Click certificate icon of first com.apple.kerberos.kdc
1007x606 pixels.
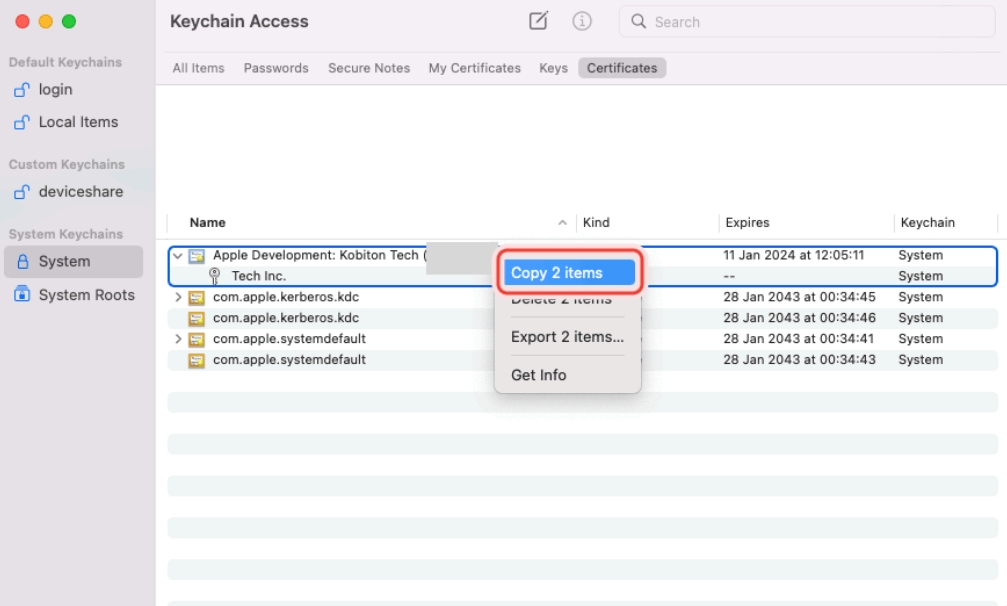click(x=197, y=297)
